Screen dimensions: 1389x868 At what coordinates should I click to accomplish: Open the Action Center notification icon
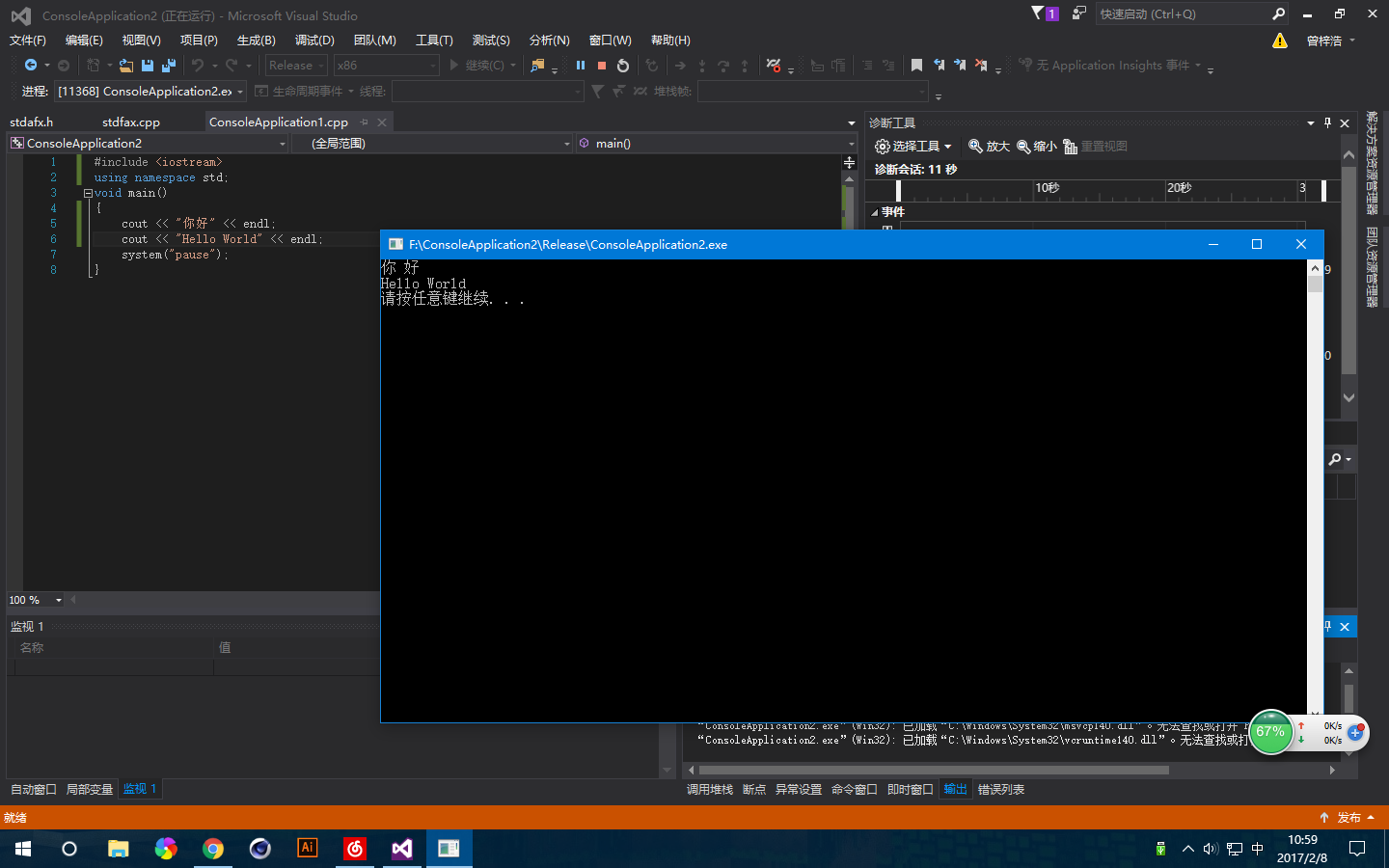[1357, 849]
